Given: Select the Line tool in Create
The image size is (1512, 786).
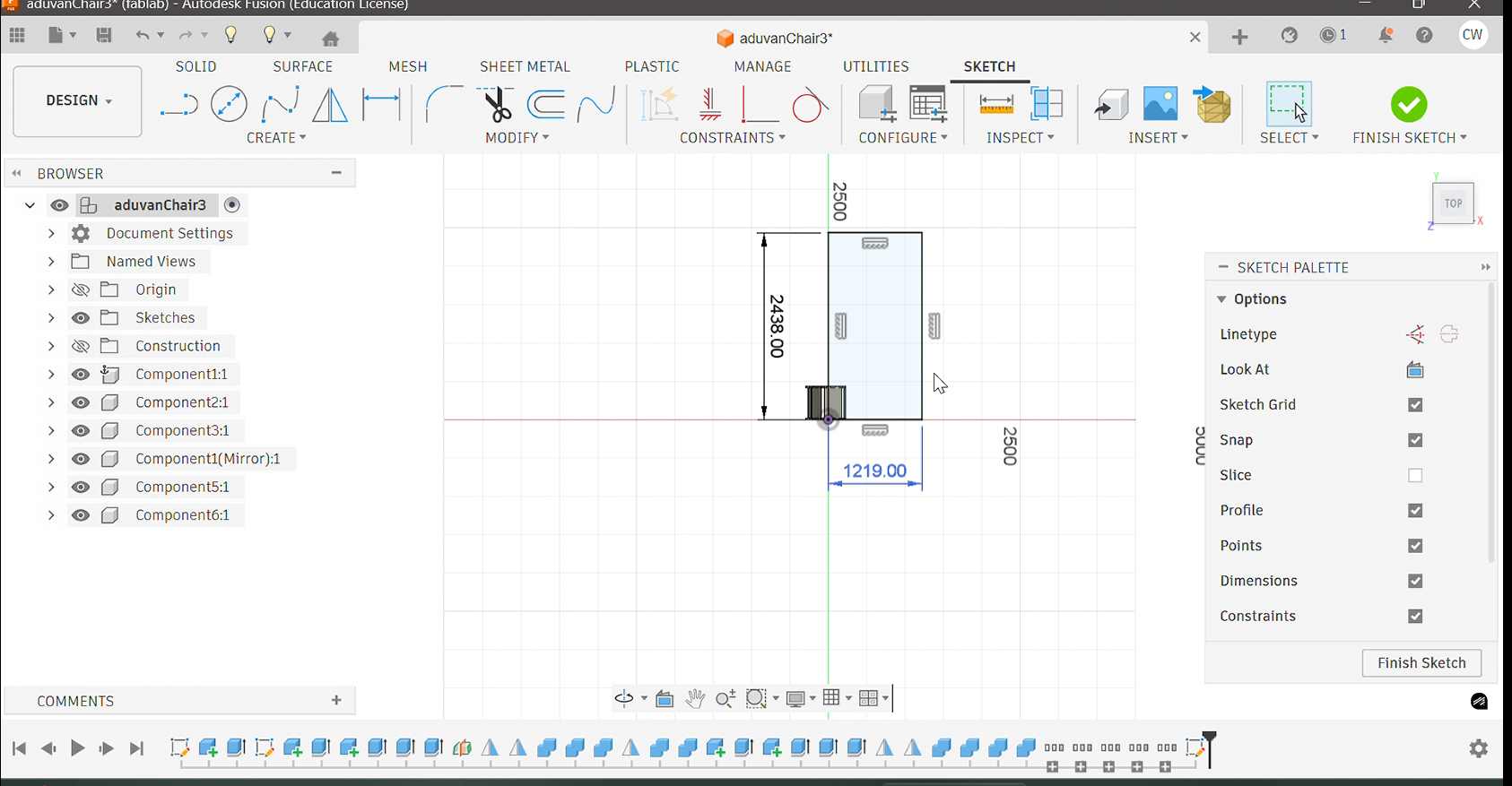Looking at the screenshot, I should pyautogui.click(x=178, y=105).
